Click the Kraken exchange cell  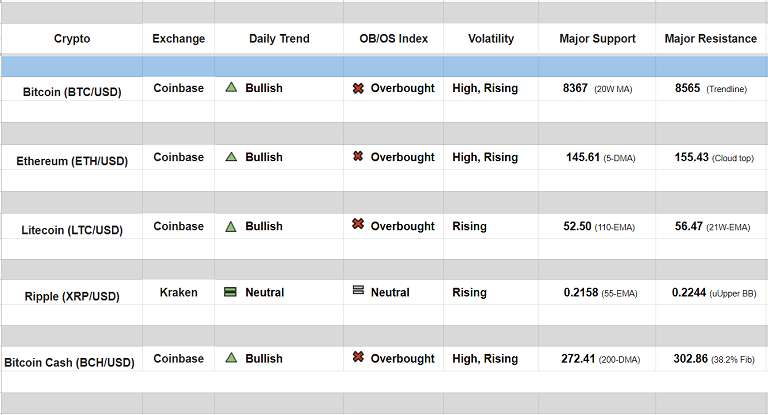point(178,293)
